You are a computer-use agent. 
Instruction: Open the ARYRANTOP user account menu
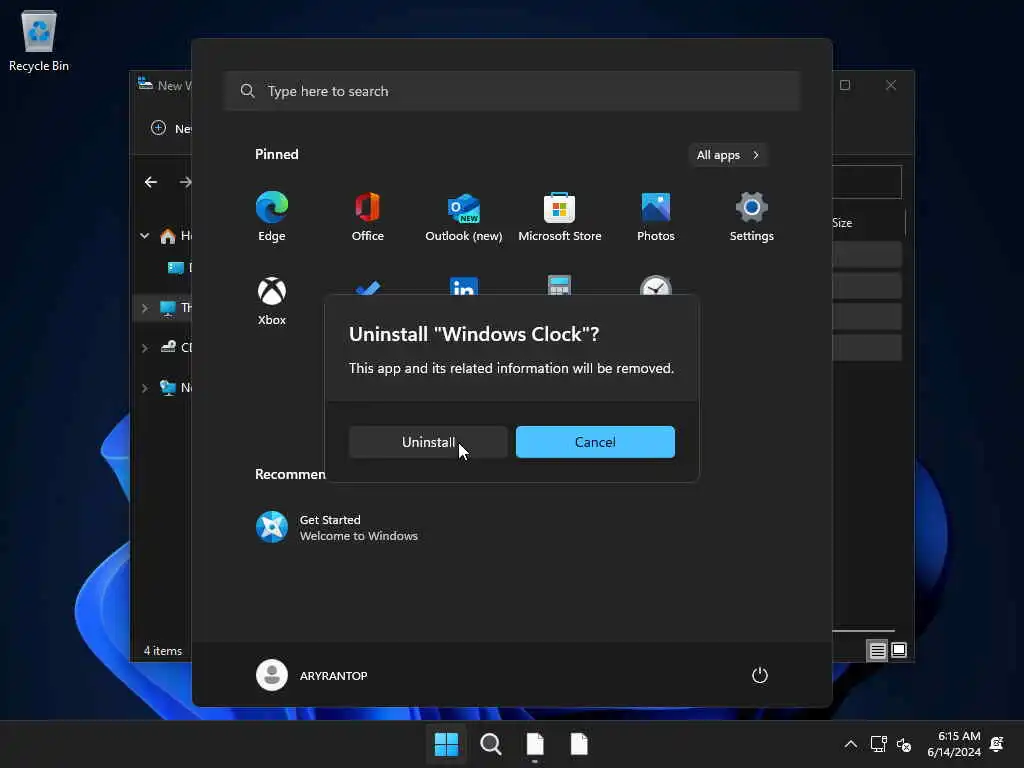[x=312, y=675]
